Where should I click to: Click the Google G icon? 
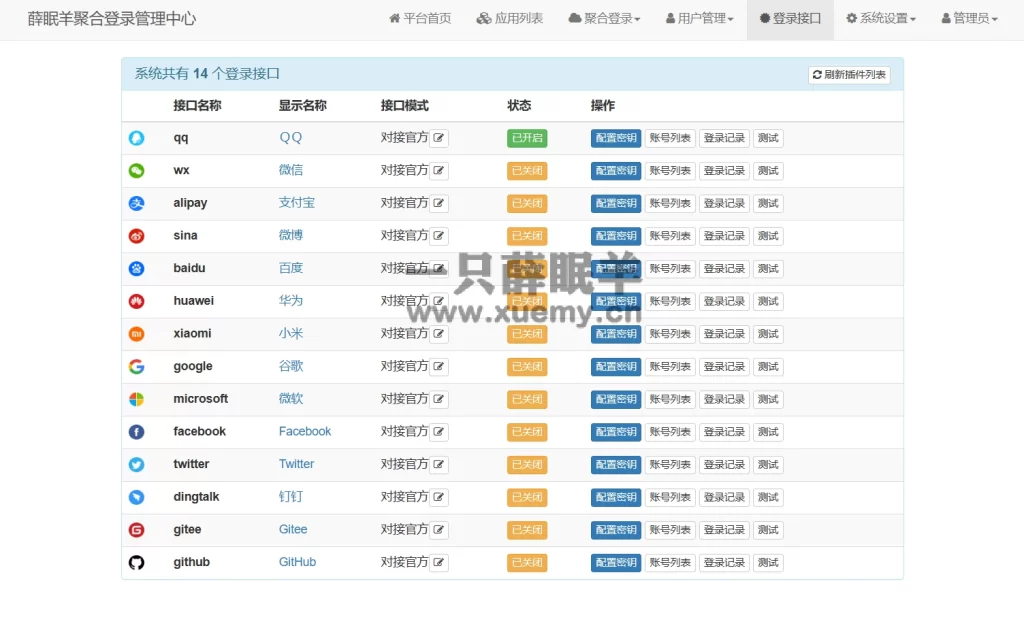(x=136, y=366)
